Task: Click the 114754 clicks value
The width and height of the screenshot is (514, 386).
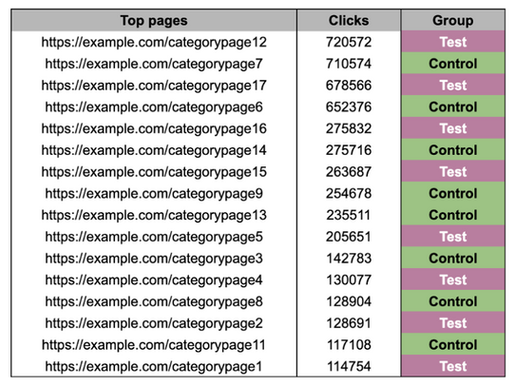Action: point(349,366)
